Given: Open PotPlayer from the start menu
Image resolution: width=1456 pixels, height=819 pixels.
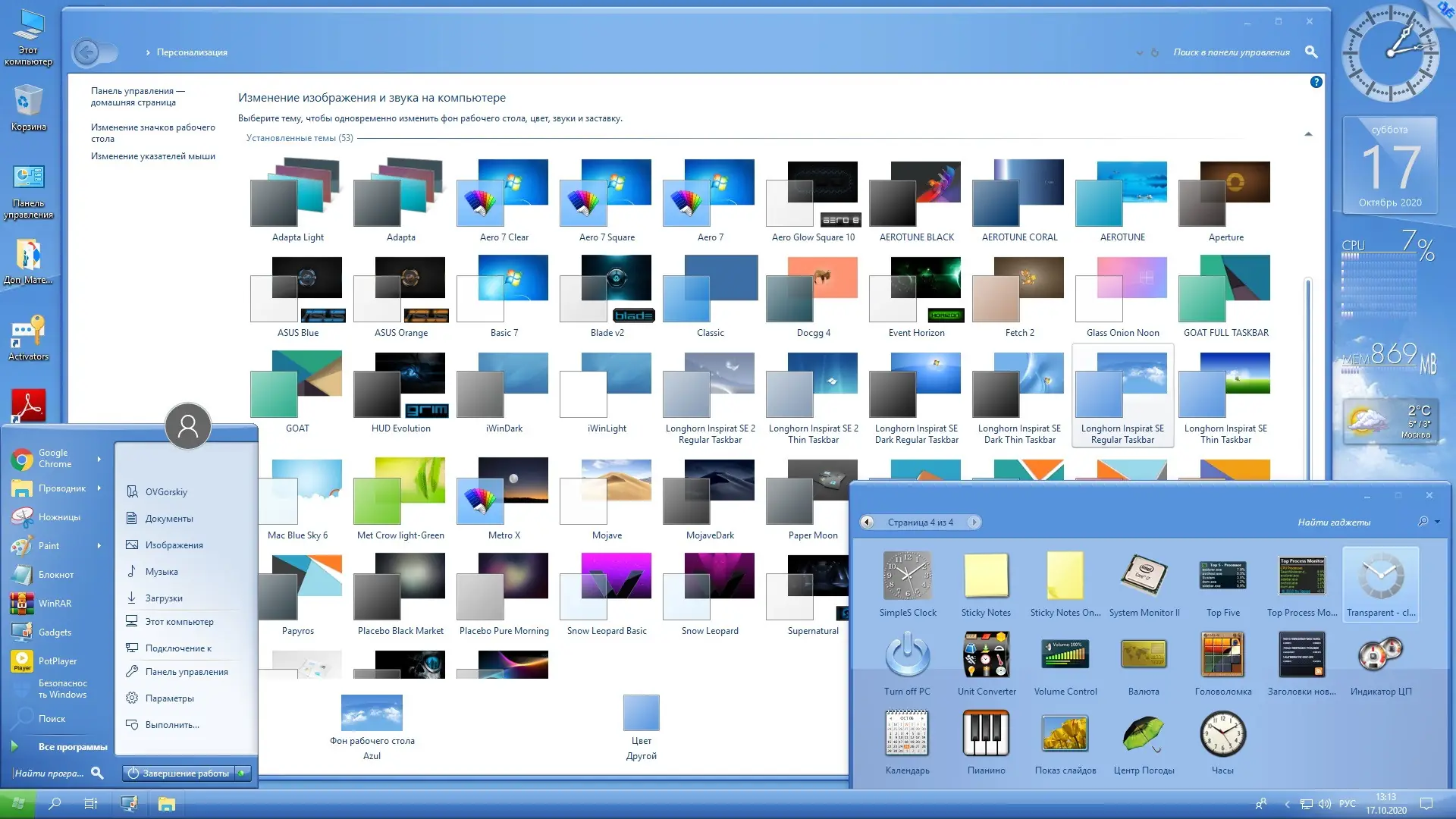Looking at the screenshot, I should tap(57, 661).
